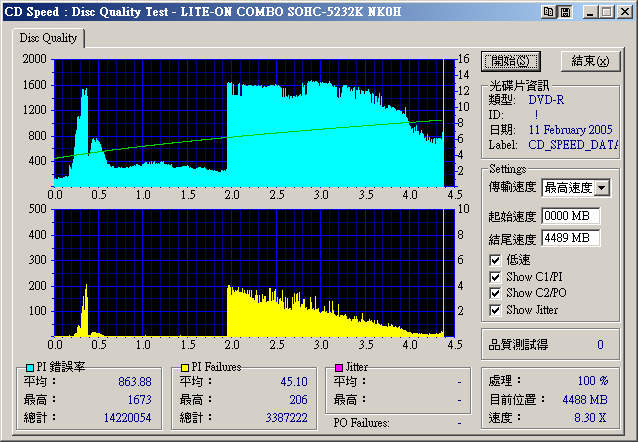Screen dimensions: 638x442
Task: Click the speed value 8.30 X
Action: point(590,418)
